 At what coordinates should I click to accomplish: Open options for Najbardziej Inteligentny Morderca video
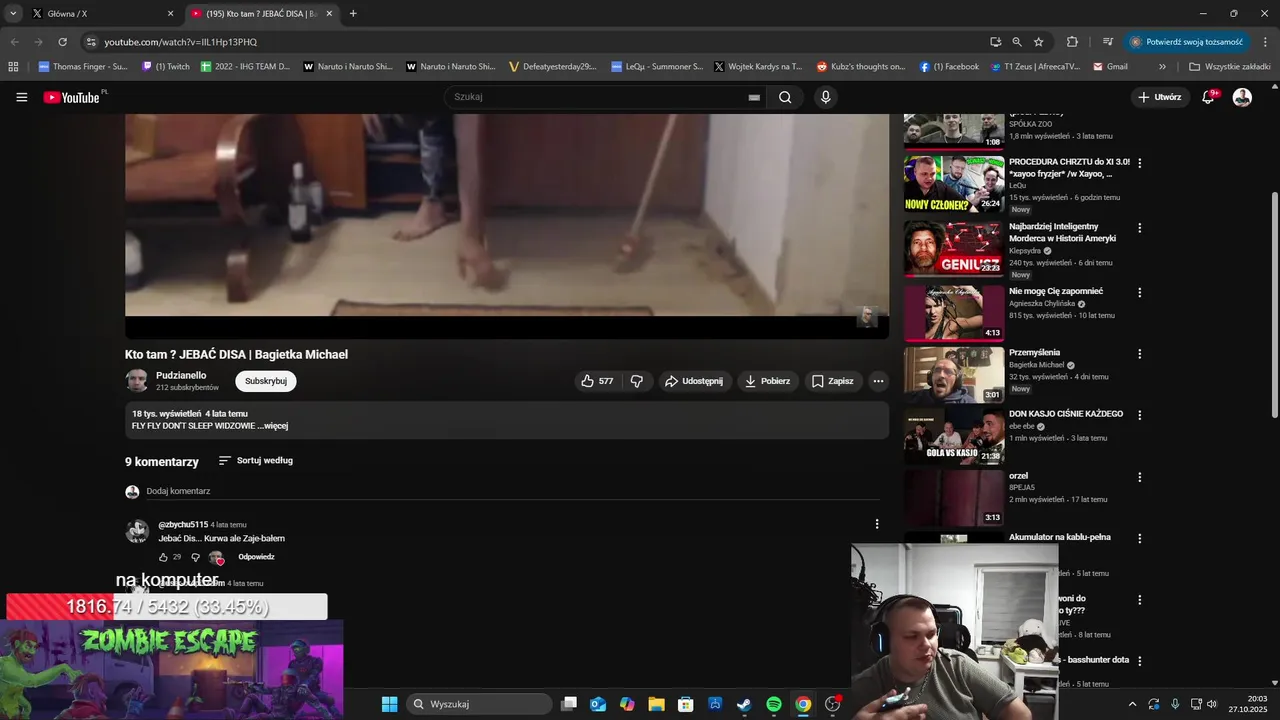coord(1139,228)
